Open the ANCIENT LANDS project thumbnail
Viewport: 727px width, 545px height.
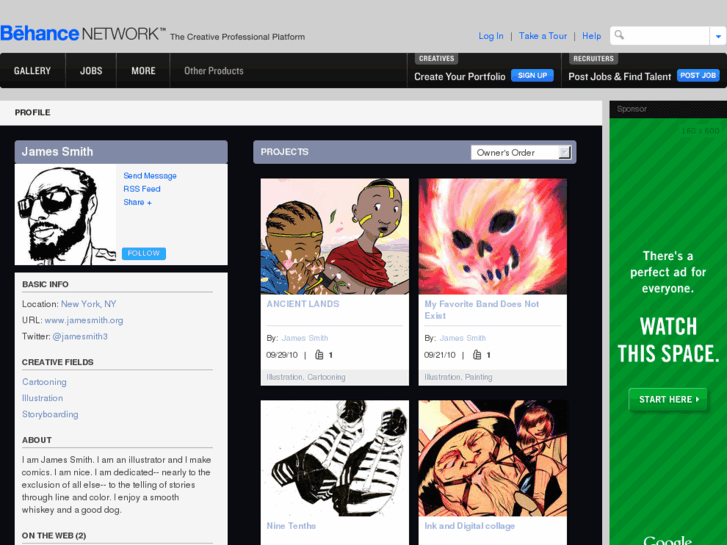point(335,237)
